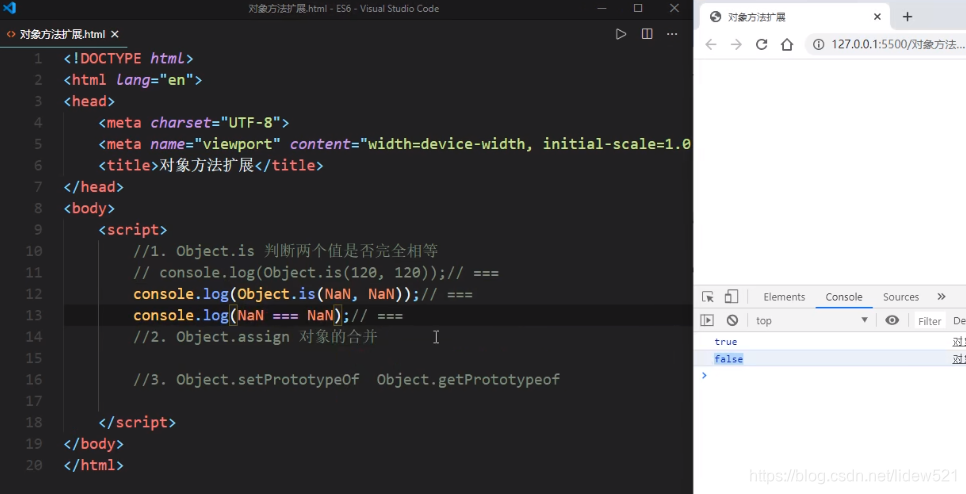Click the title tag text 对象方法扩展

[206, 166]
